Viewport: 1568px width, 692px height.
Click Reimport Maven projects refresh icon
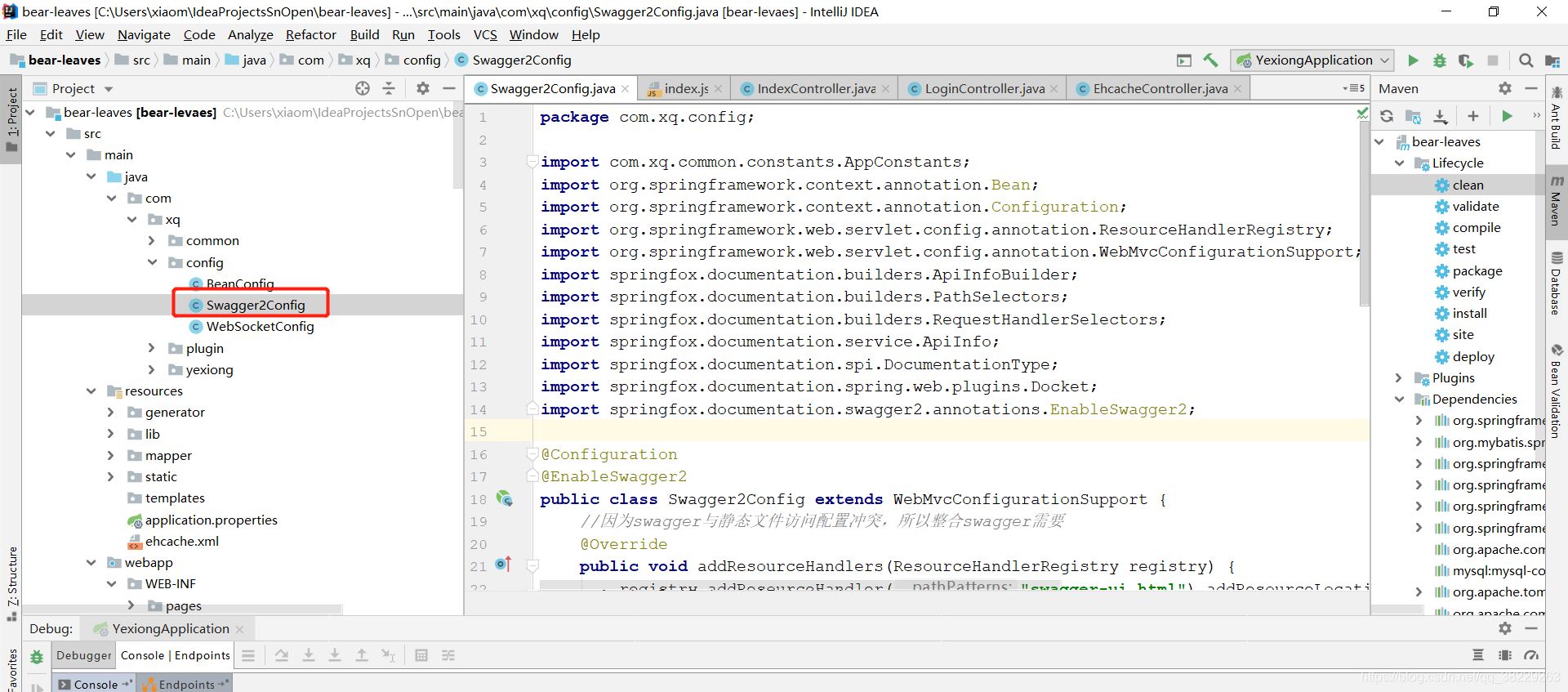click(x=1387, y=116)
